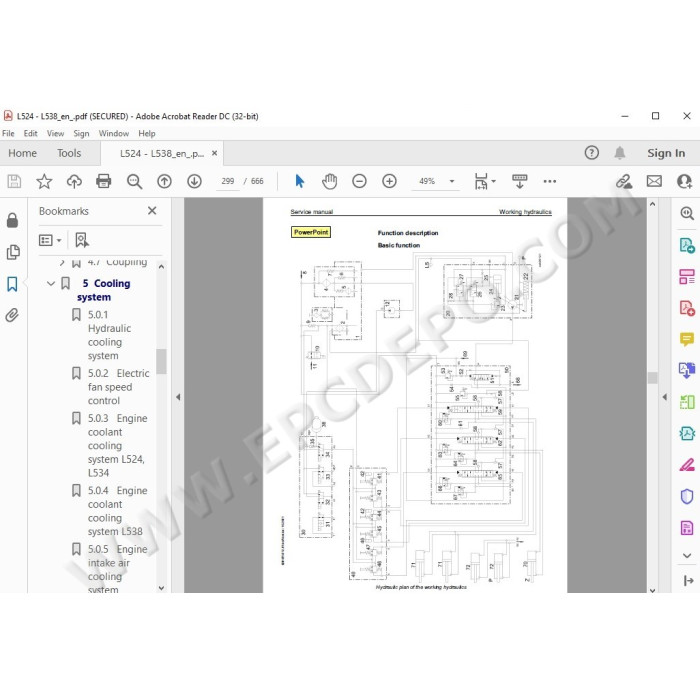This screenshot has height=700, width=700.
Task: Open more tools ellipsis menu
Action: [x=550, y=181]
